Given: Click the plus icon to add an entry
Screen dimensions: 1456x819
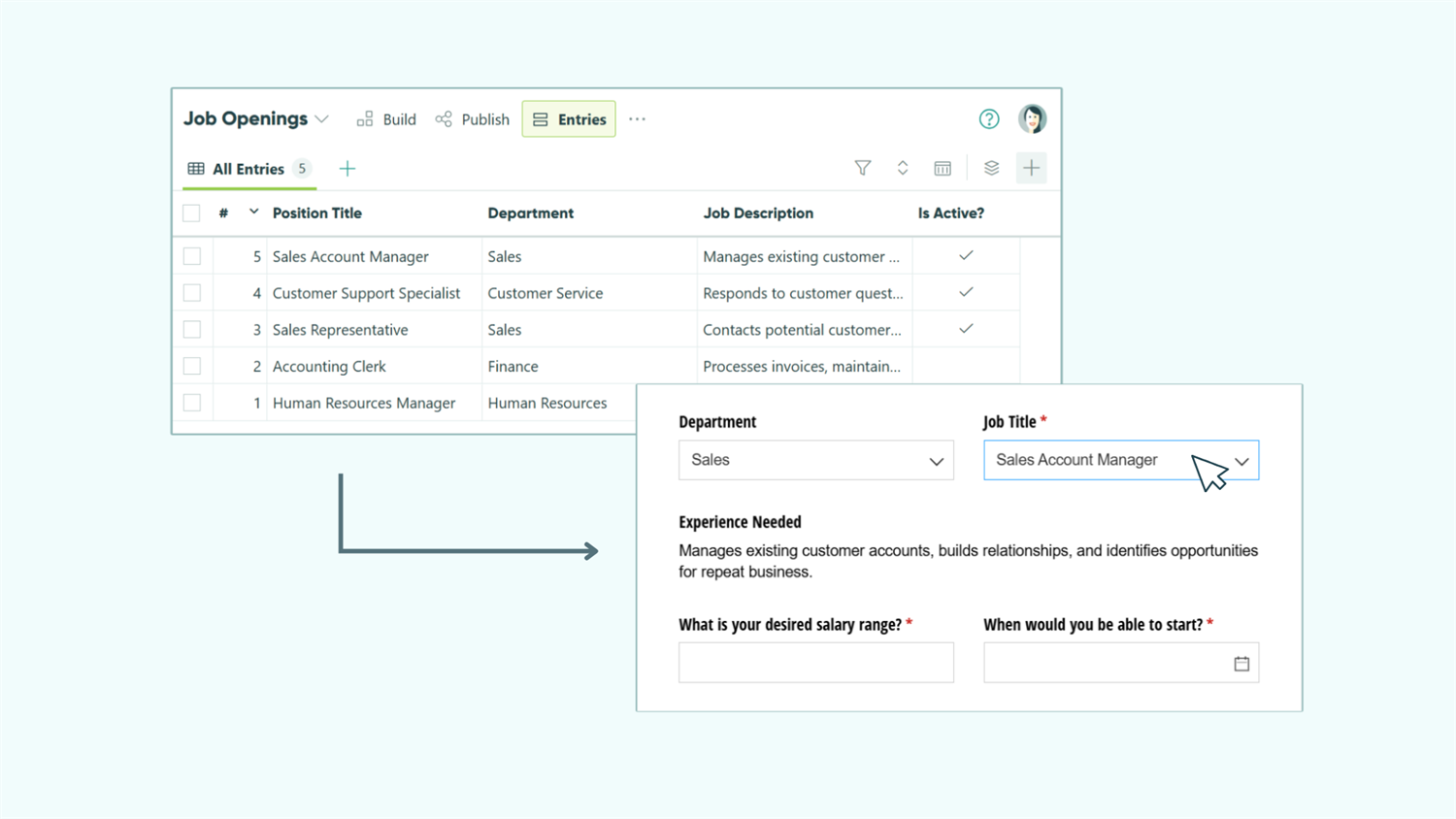Looking at the screenshot, I should tap(1031, 167).
